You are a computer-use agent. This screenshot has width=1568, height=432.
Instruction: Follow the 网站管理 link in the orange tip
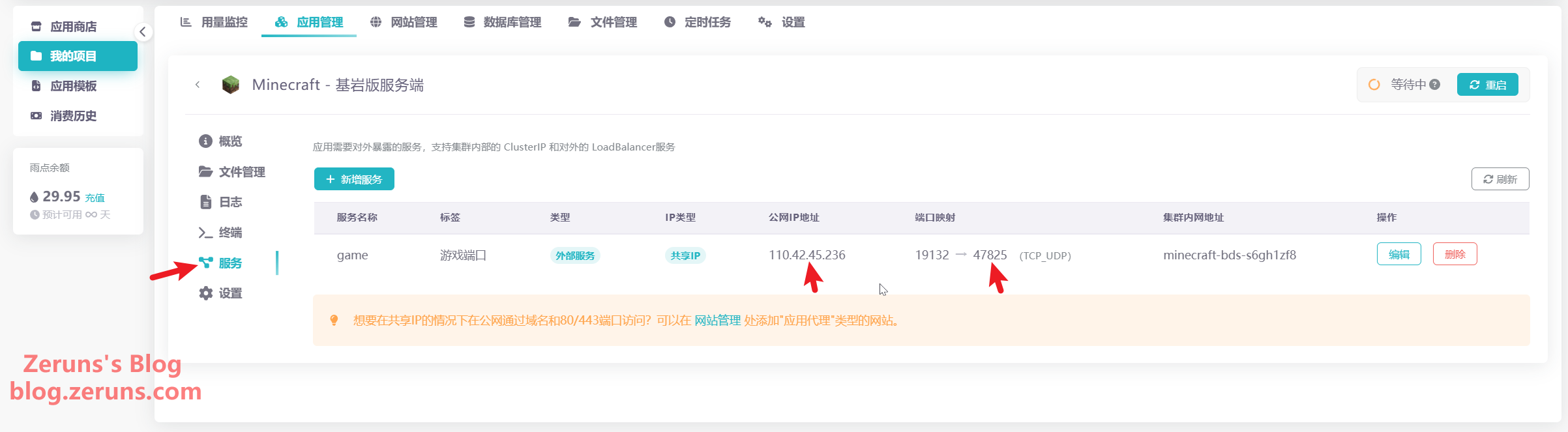[x=717, y=321]
